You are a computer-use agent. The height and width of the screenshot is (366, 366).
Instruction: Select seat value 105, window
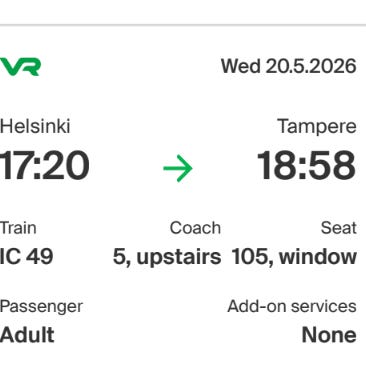coord(294,257)
